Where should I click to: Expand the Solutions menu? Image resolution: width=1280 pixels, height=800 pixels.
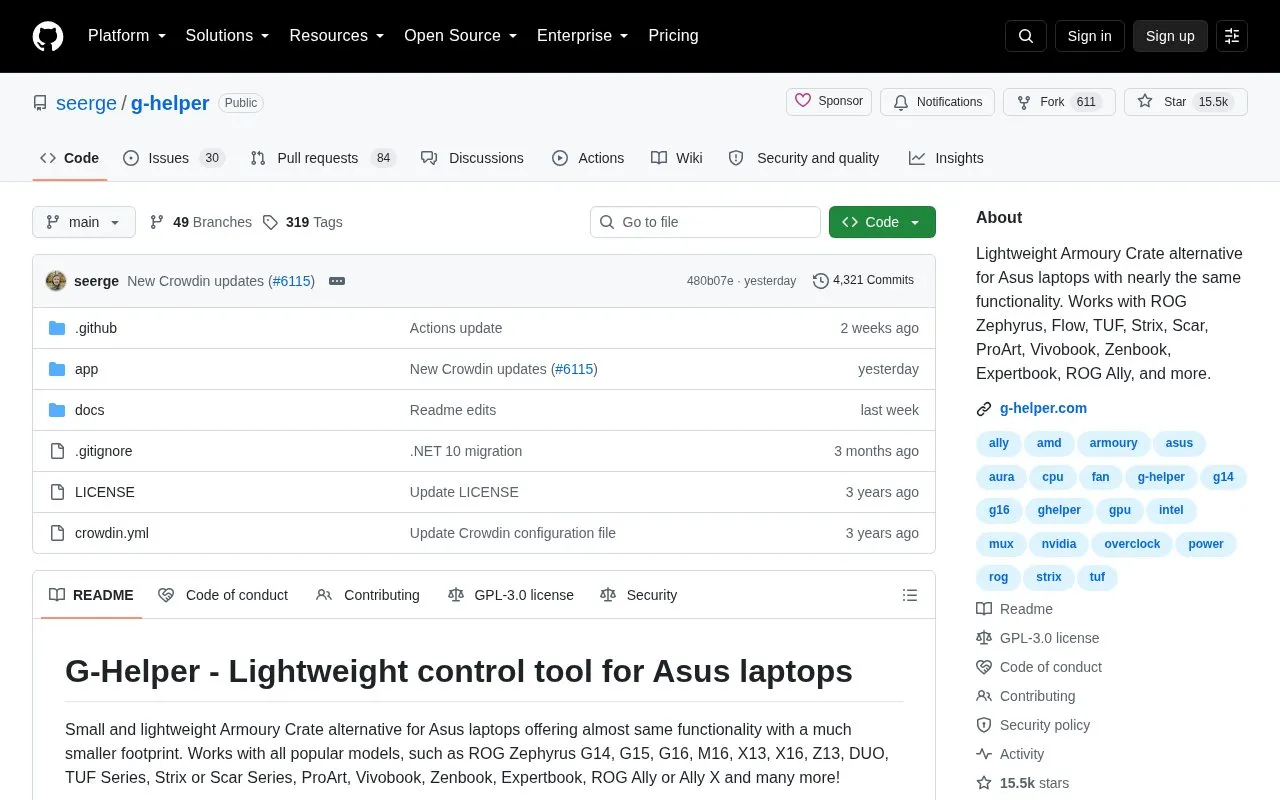228,36
